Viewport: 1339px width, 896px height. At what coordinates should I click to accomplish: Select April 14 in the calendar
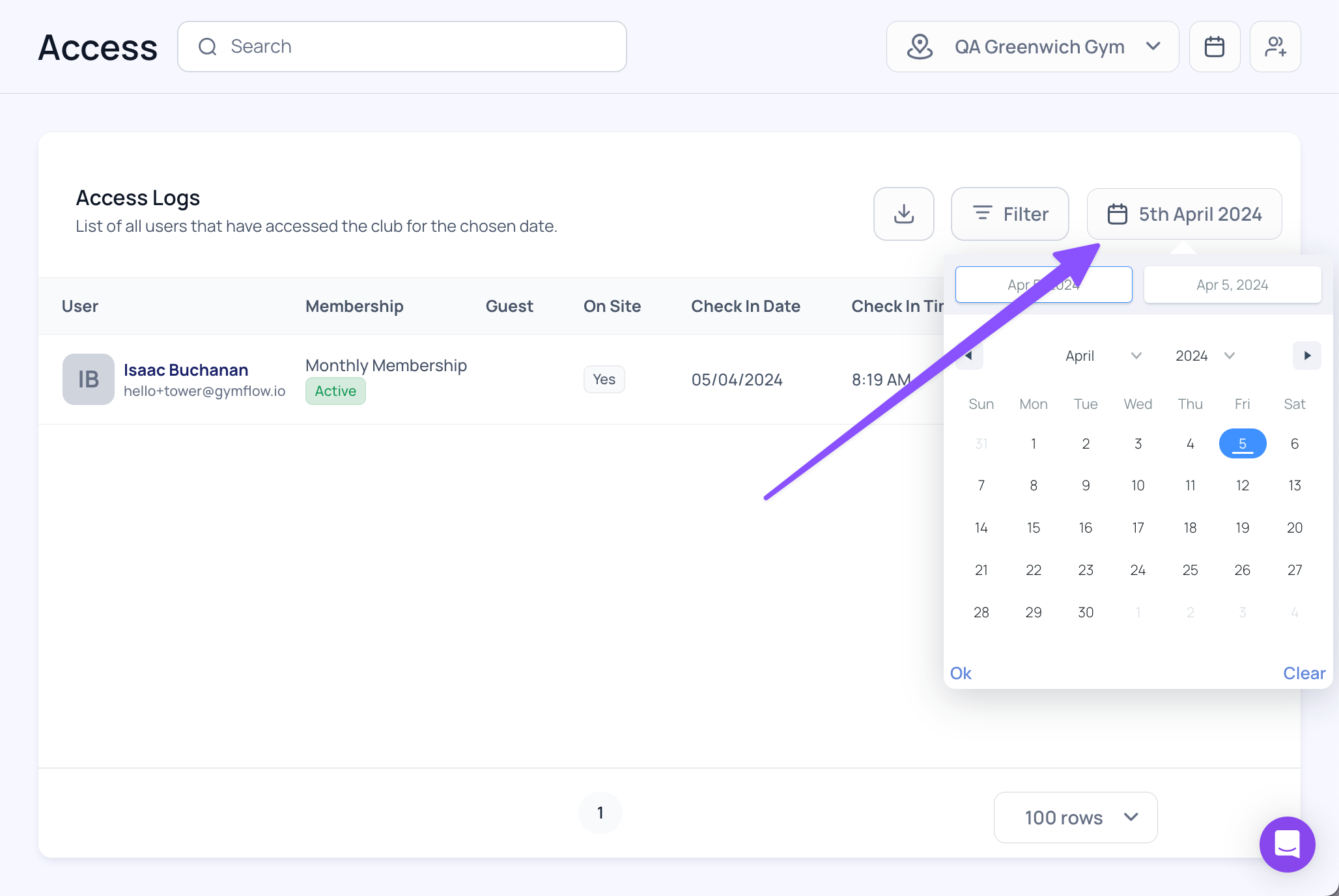coord(981,527)
